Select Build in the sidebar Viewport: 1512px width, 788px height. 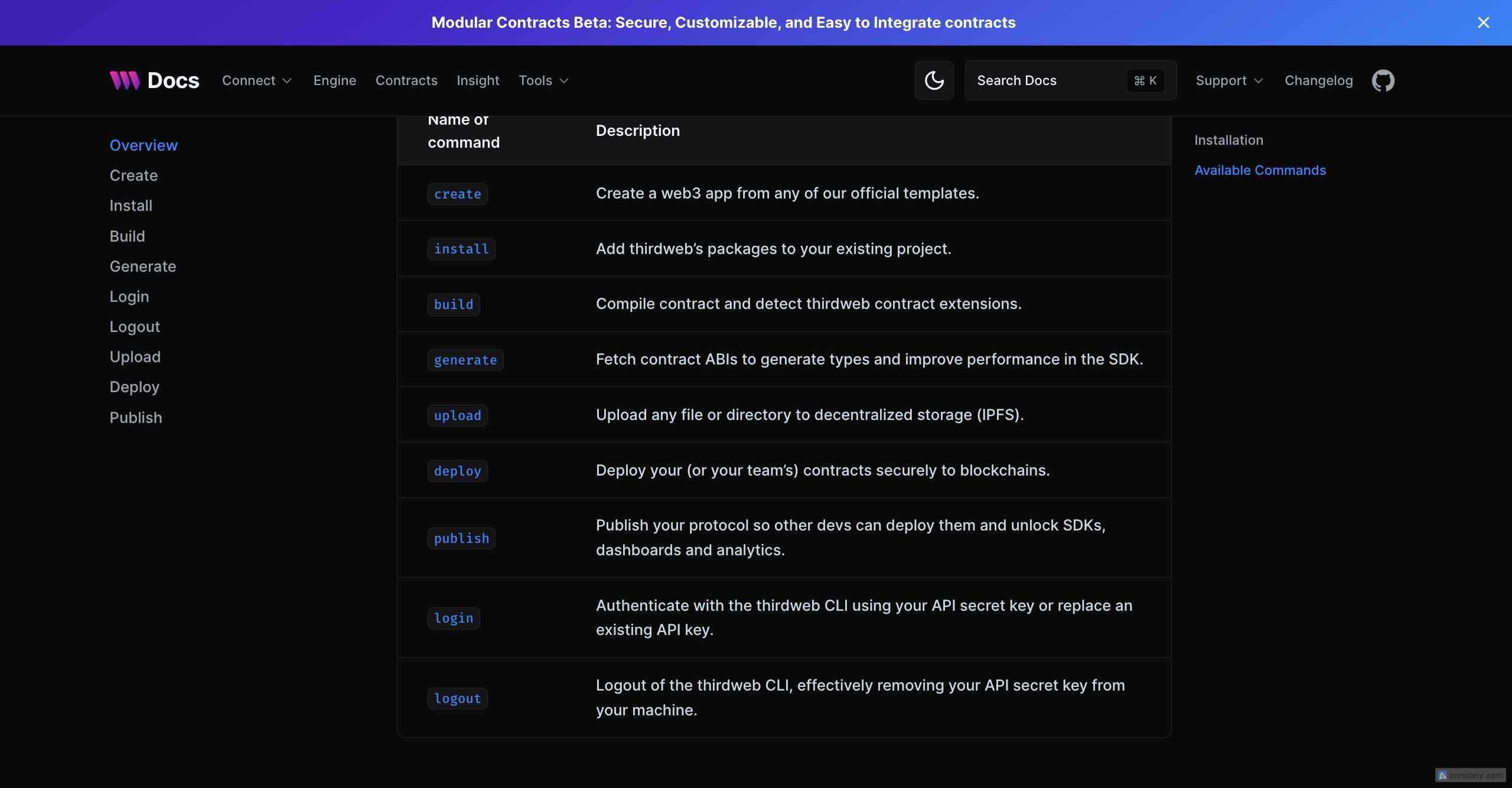tap(127, 236)
